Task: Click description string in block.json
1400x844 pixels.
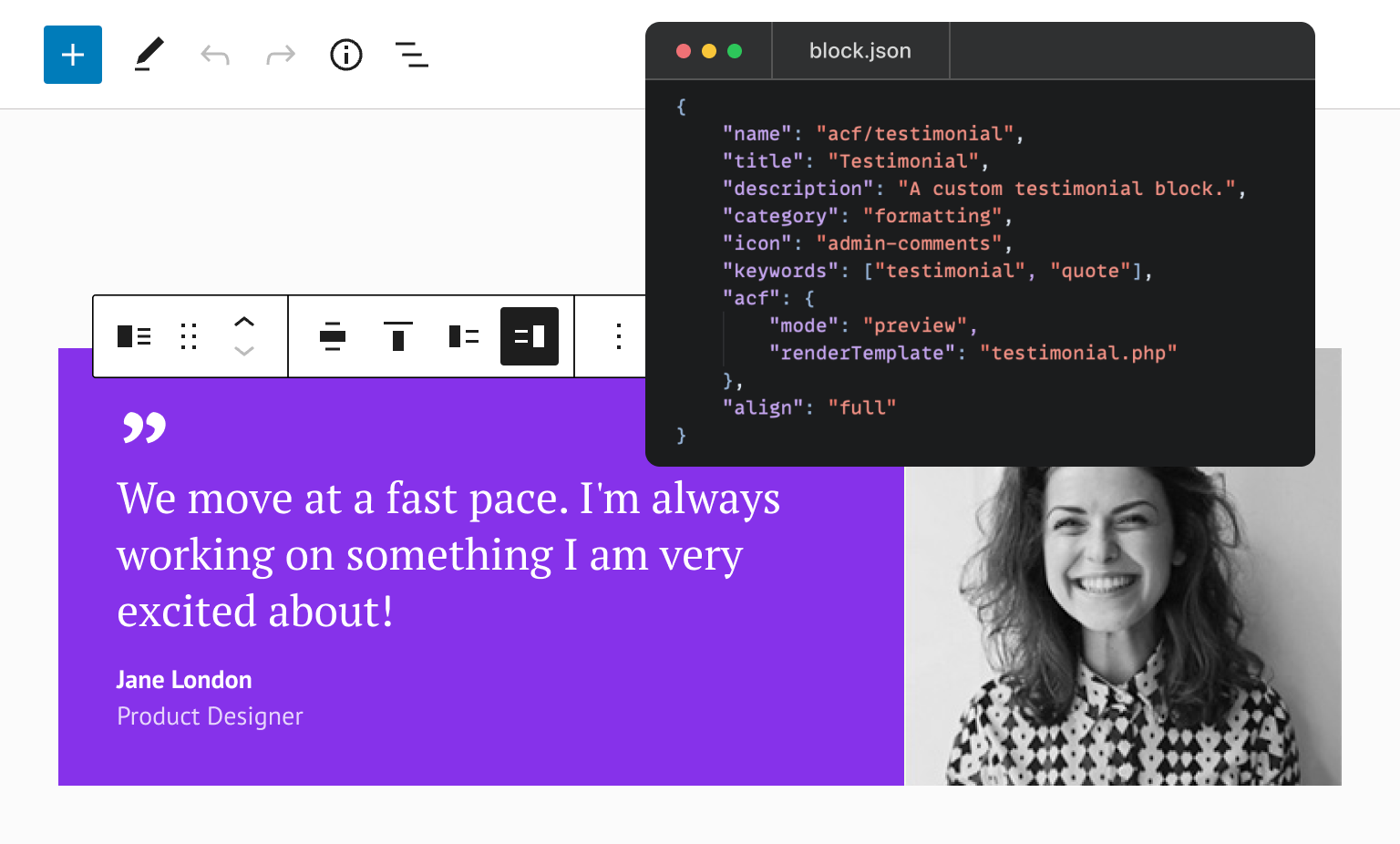Action: point(1066,189)
